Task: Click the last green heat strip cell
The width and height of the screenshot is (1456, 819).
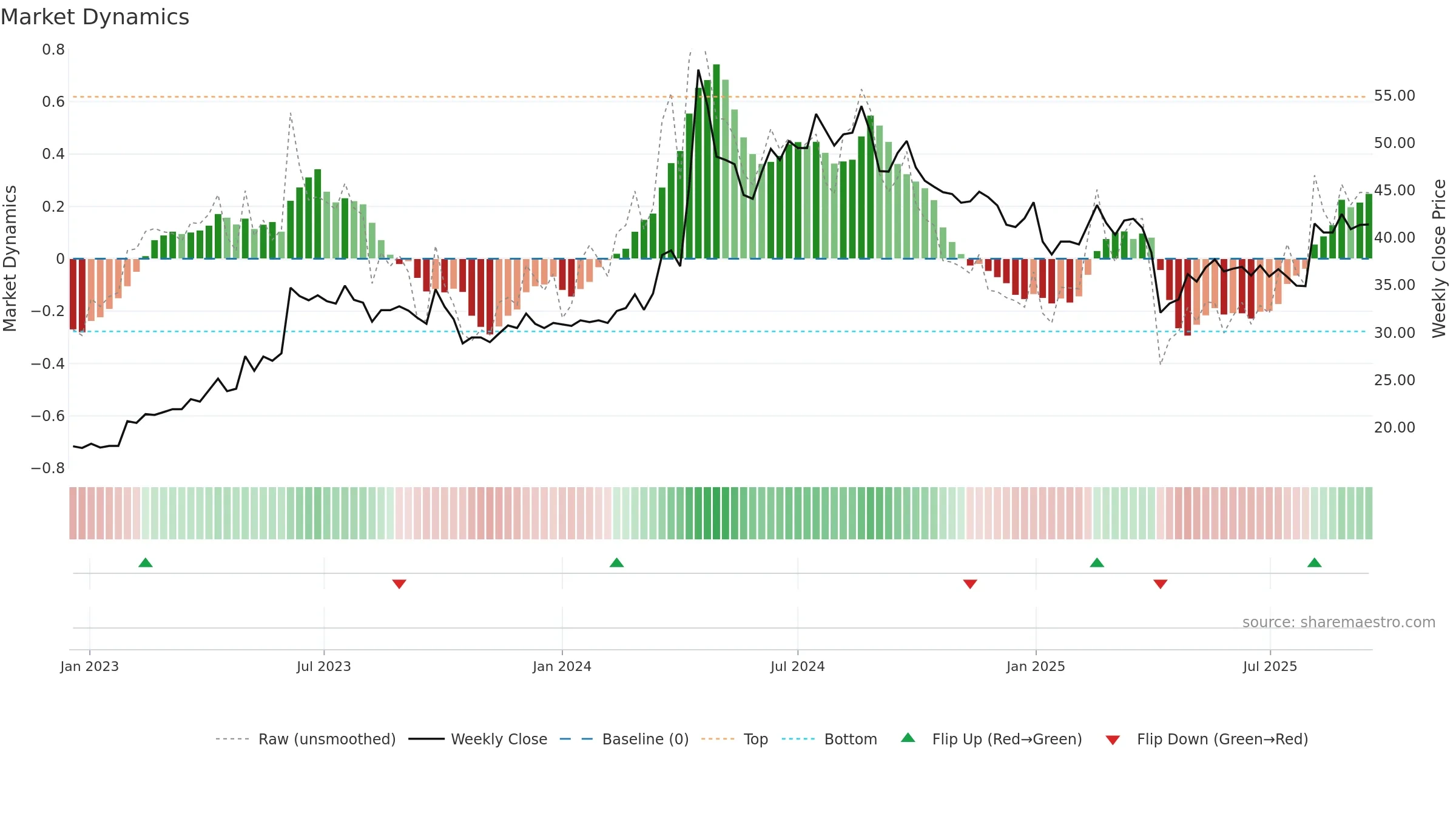Action: pyautogui.click(x=1369, y=513)
